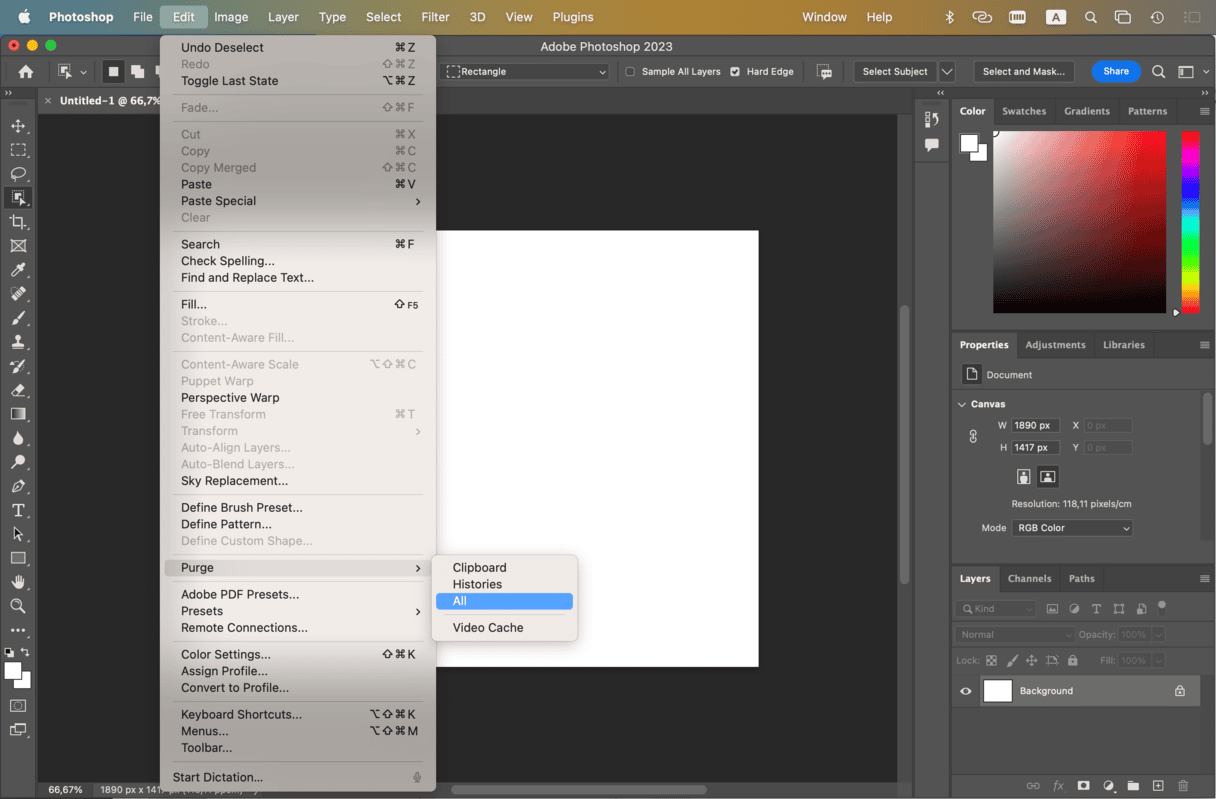
Task: Select the Eyedropper tool
Action: 18,270
